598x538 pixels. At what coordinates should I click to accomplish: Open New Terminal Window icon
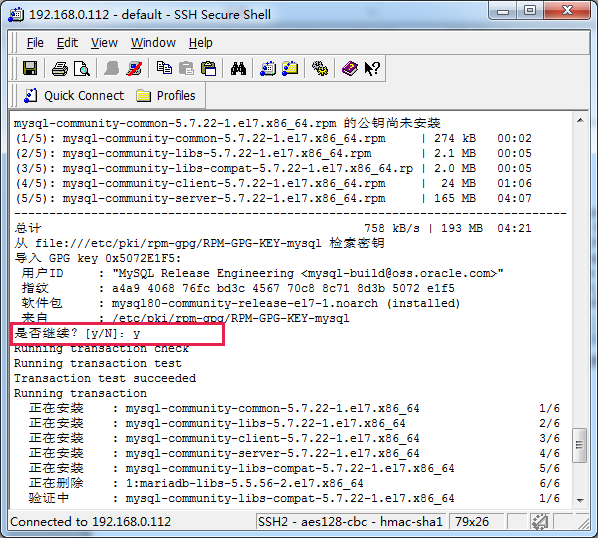click(268, 69)
